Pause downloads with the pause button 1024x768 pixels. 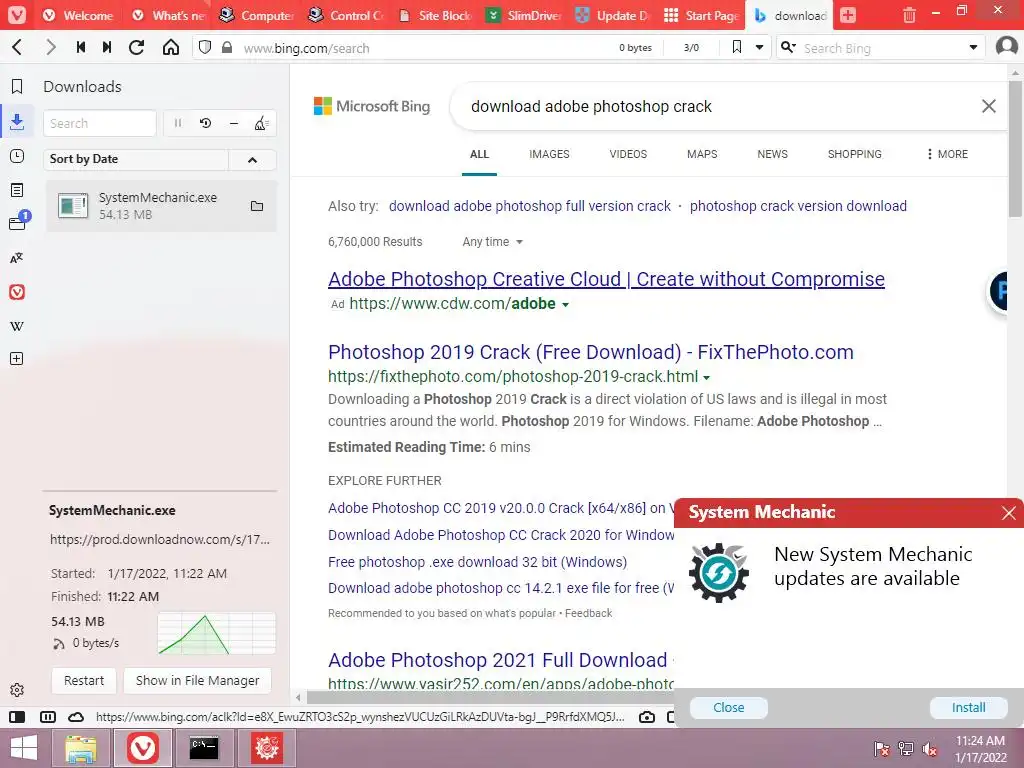(x=178, y=123)
